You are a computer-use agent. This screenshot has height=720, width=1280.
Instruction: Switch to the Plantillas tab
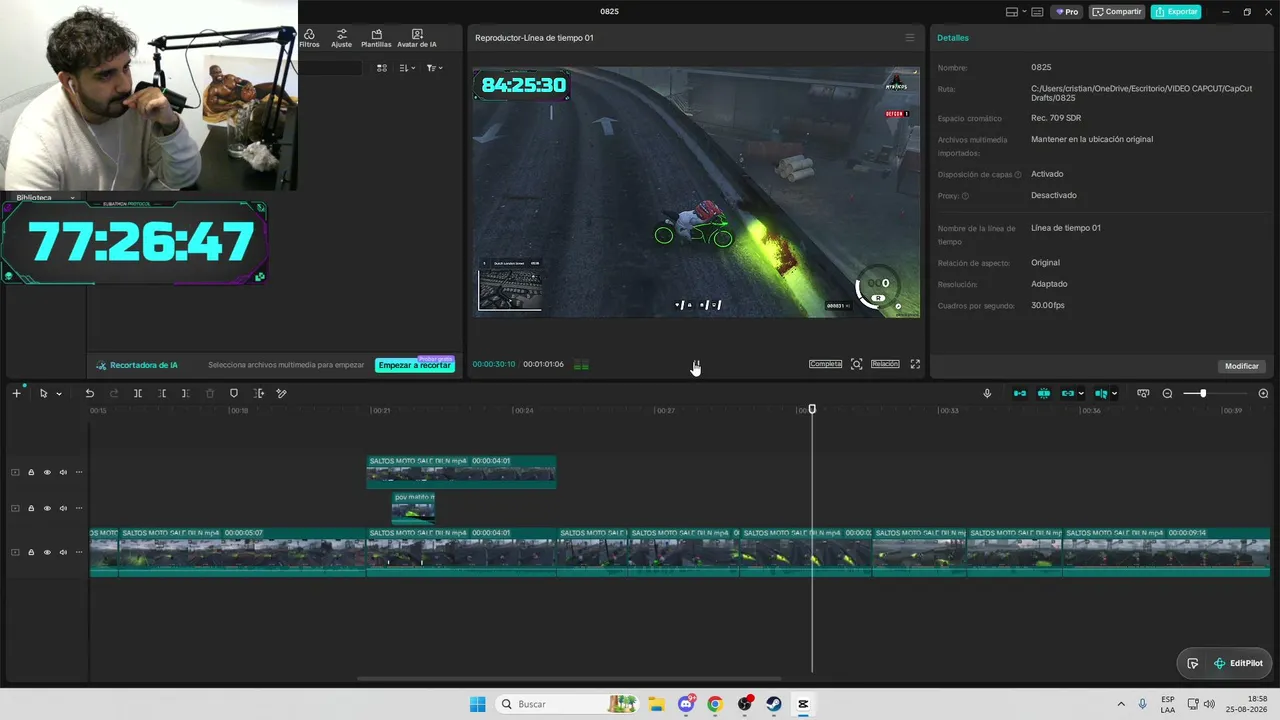click(x=376, y=38)
